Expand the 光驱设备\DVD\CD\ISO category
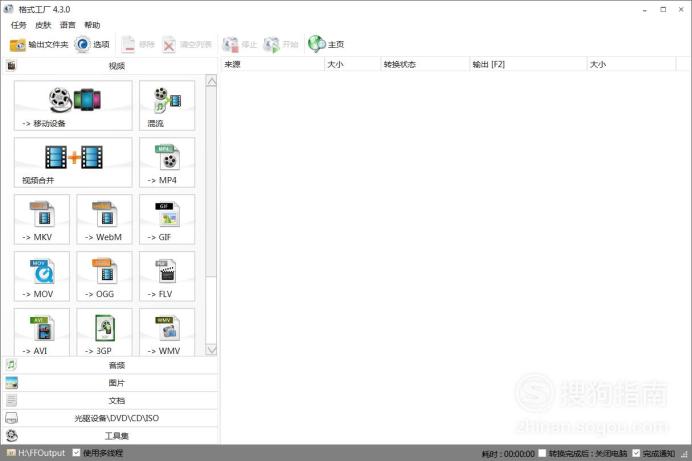 point(110,418)
